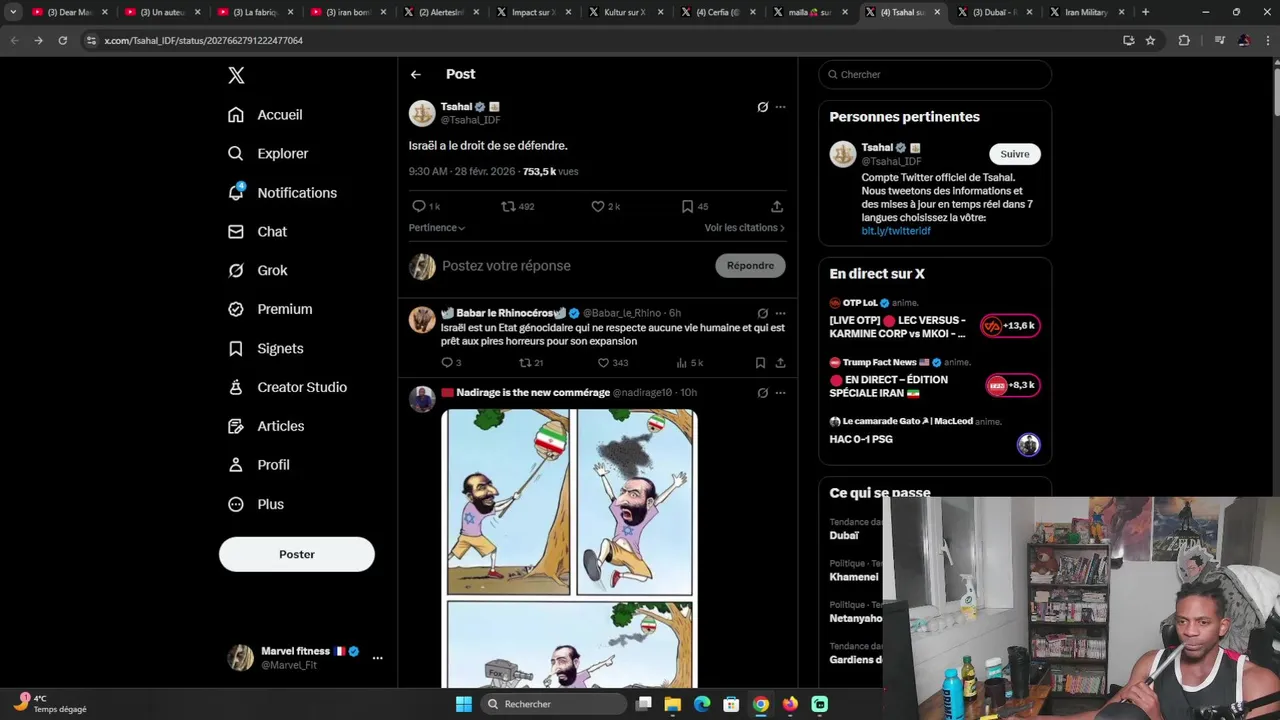Screen dimensions: 1280x720
Task: Open the weather widget Temps dégagé
Action: click(x=52, y=704)
